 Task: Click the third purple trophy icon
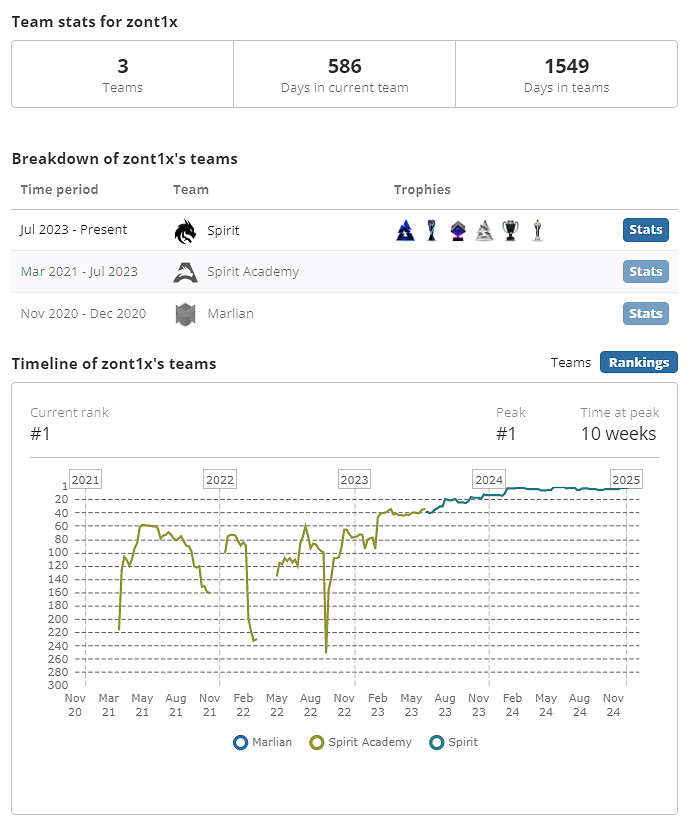[457, 231]
